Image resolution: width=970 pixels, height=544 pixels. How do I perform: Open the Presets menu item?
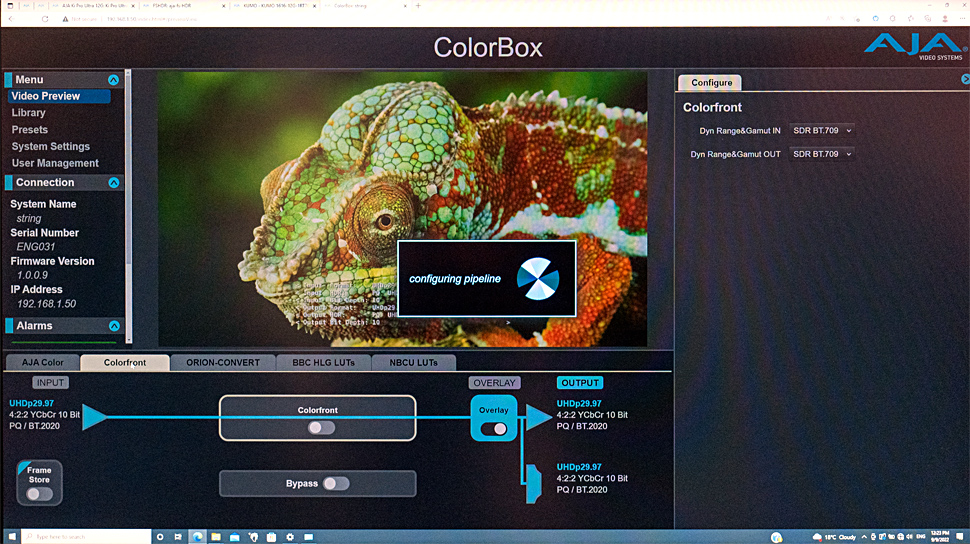30,129
